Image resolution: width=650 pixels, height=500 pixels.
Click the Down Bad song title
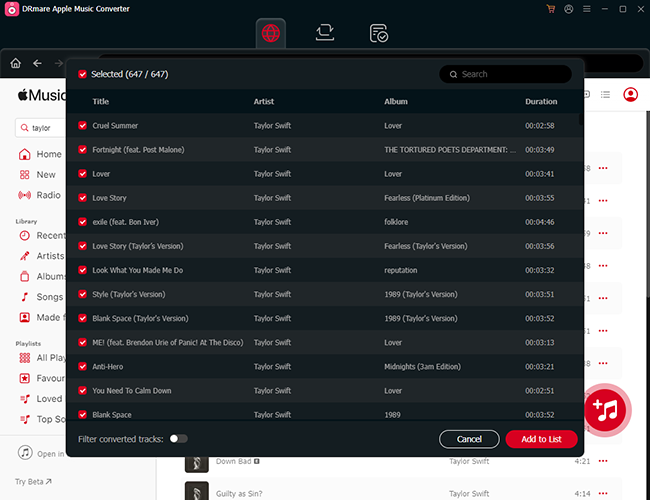point(233,461)
